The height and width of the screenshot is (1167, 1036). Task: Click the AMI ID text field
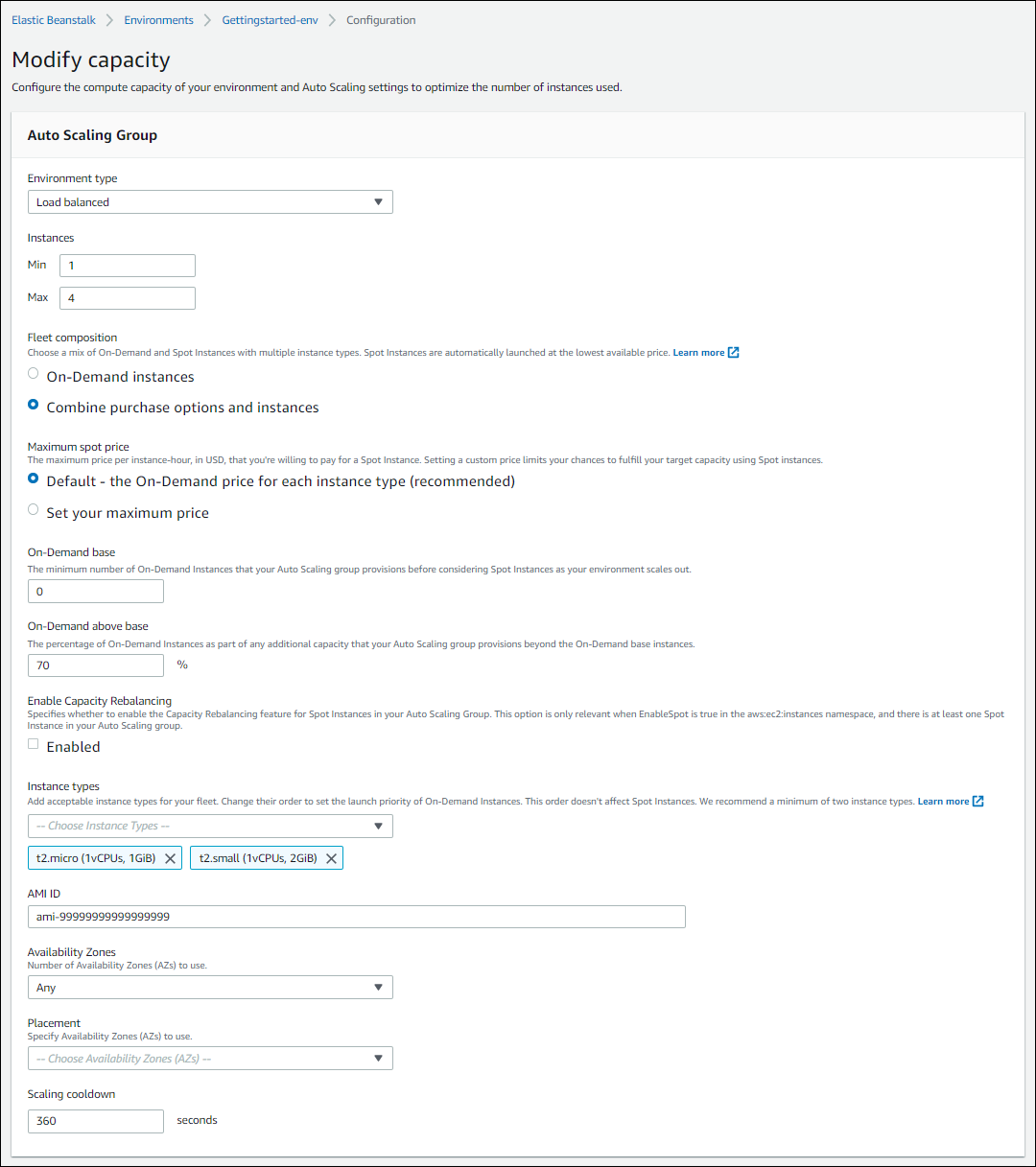pyautogui.click(x=357, y=917)
